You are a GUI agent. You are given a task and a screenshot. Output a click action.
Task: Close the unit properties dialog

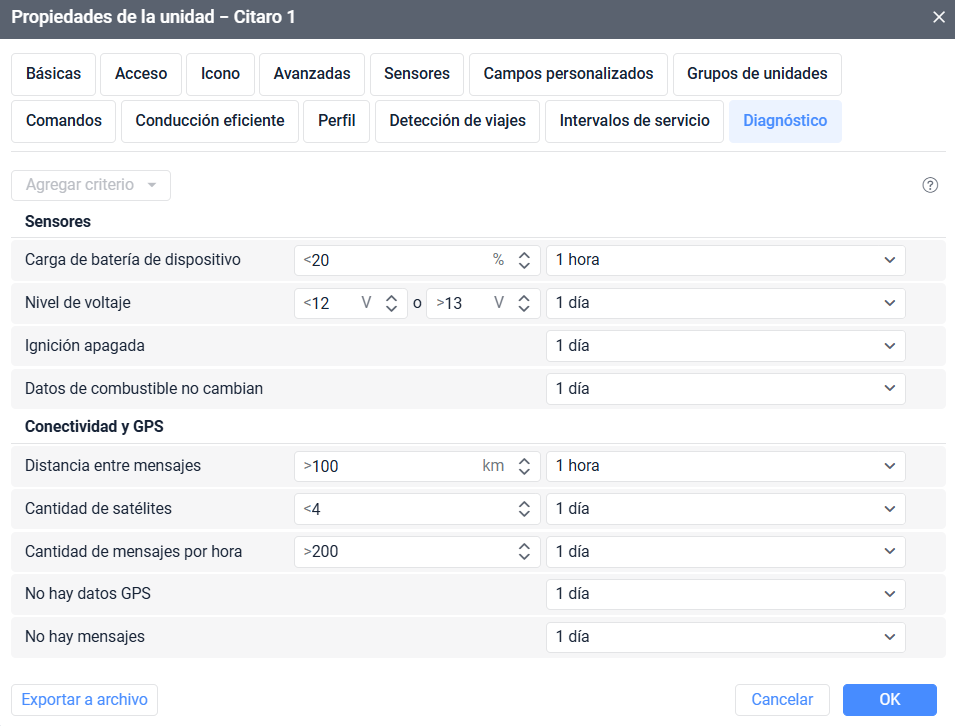(x=938, y=18)
